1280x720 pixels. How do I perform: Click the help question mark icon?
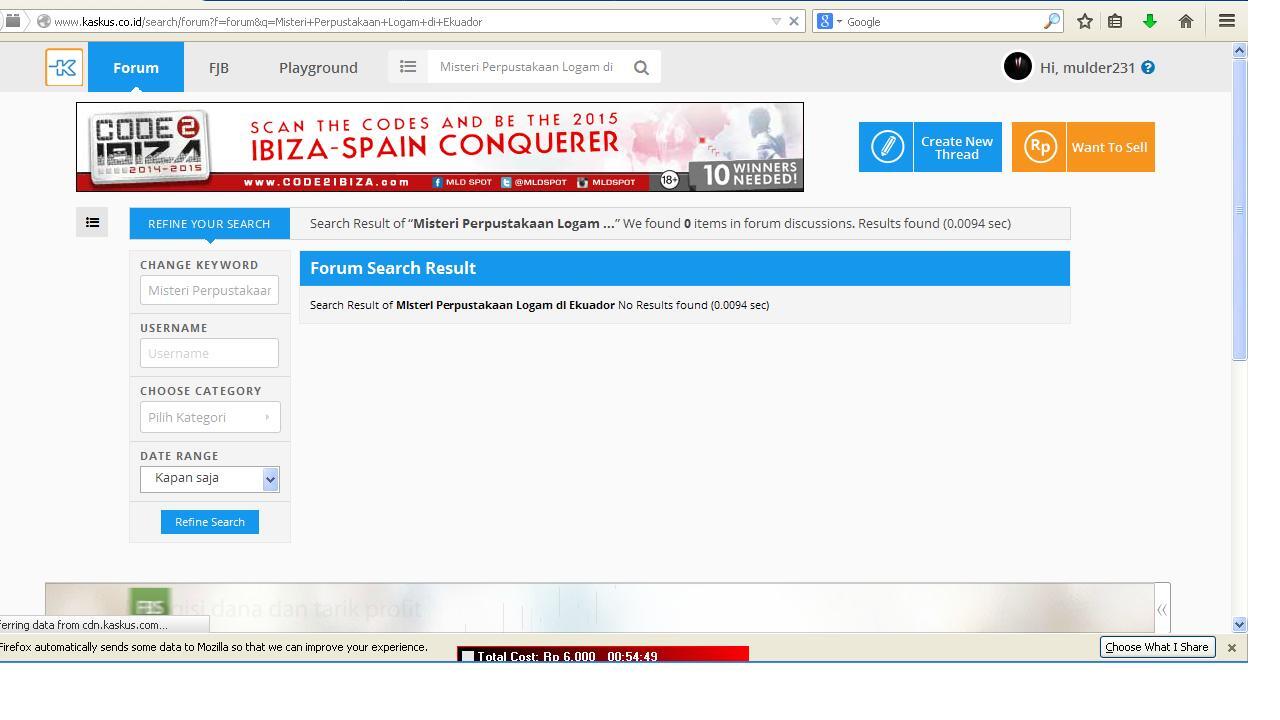(1148, 67)
